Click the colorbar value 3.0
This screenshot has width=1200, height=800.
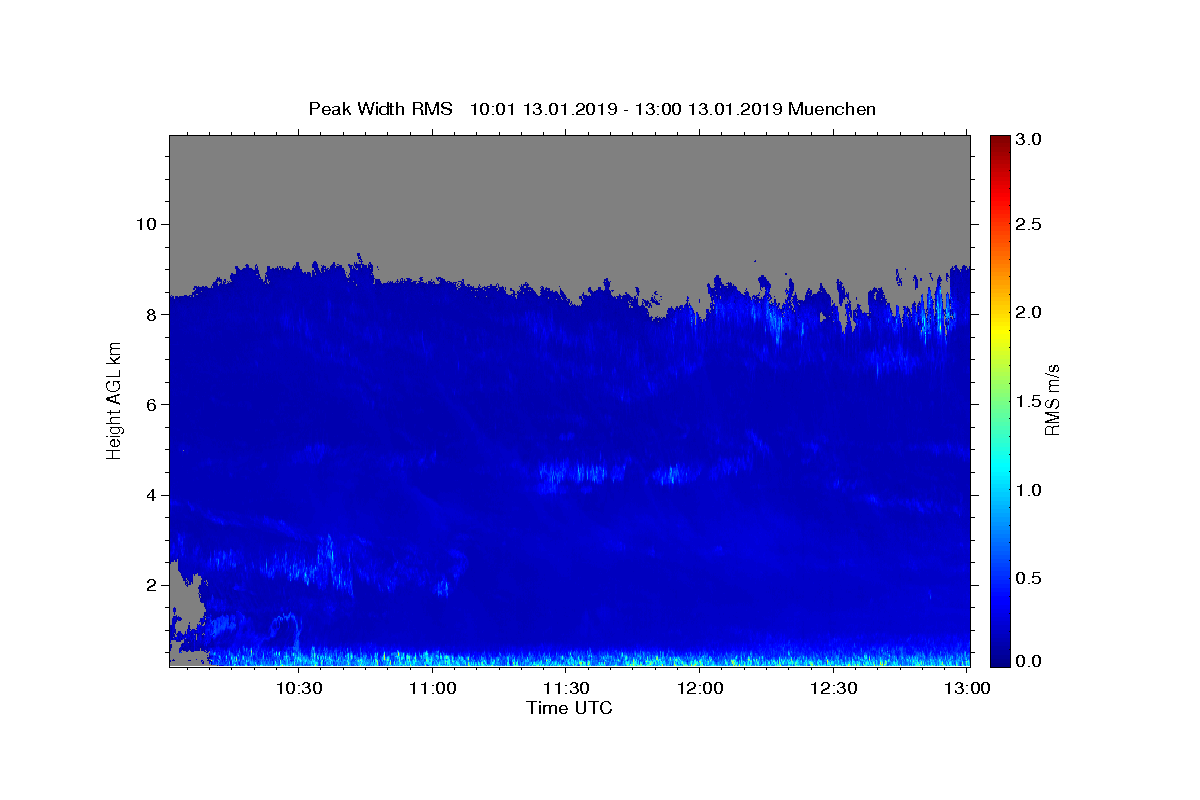(1028, 140)
